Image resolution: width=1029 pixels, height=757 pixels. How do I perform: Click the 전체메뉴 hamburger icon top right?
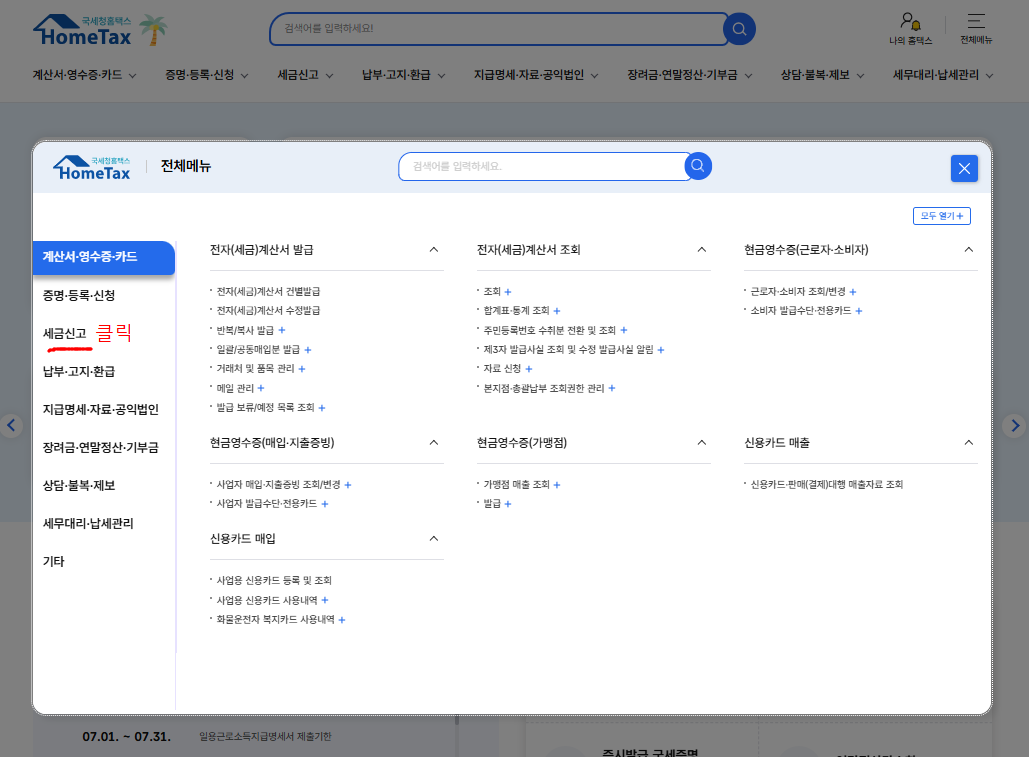click(x=975, y=27)
